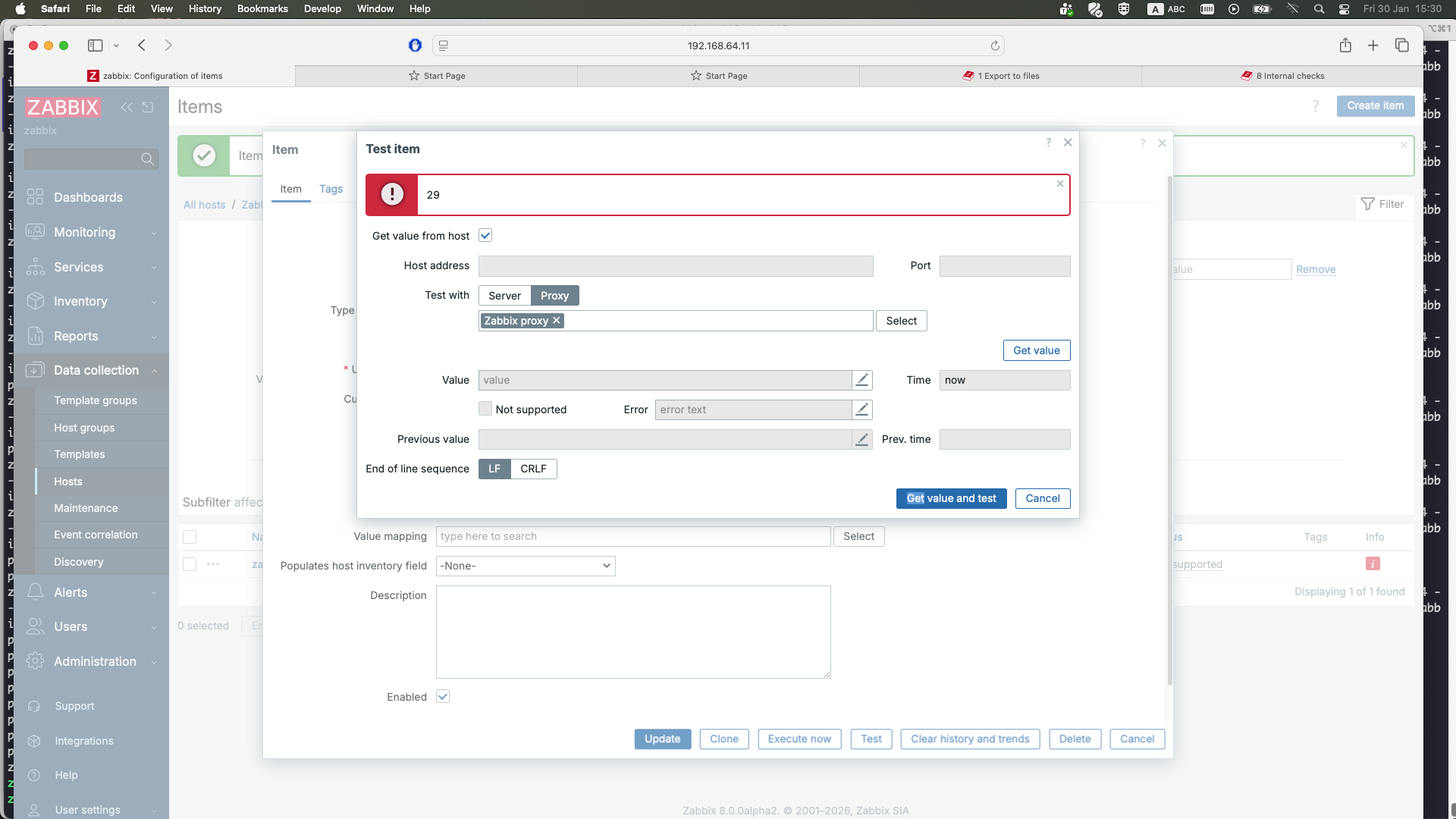1456x819 pixels.
Task: Remove the Zabbix proxy tag with its x
Action: (557, 321)
